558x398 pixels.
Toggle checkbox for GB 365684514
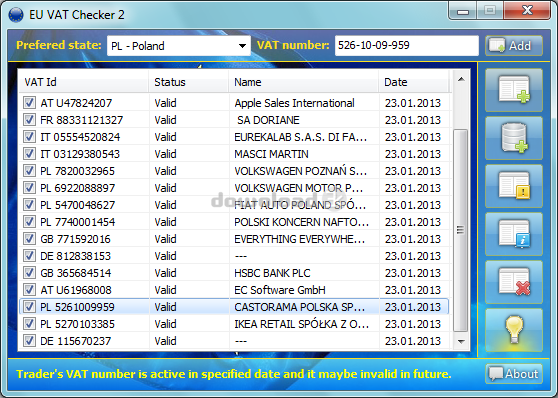[29, 273]
